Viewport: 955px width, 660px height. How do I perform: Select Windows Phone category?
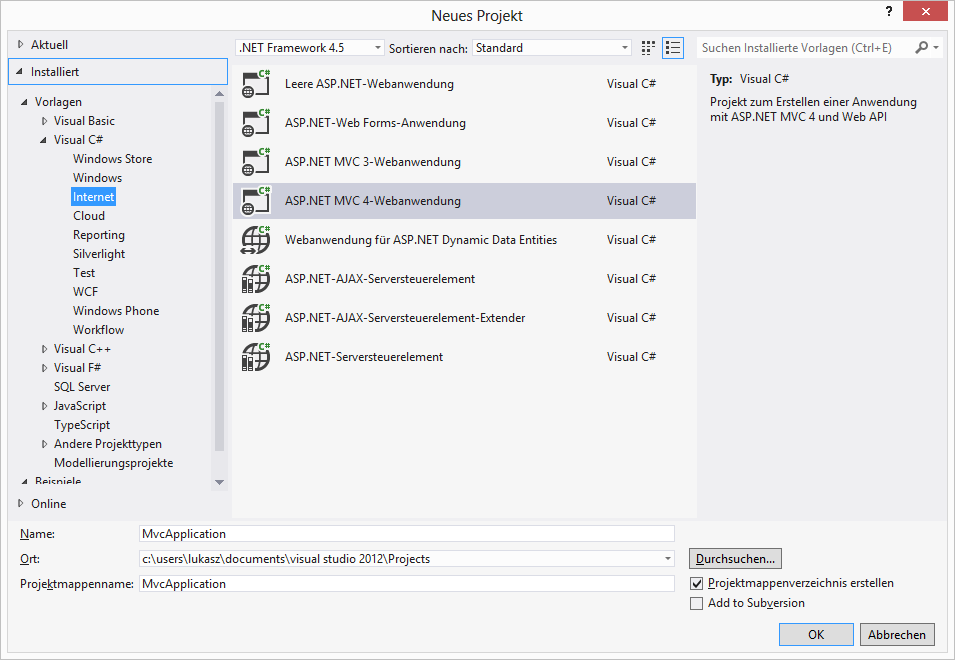pyautogui.click(x=116, y=311)
